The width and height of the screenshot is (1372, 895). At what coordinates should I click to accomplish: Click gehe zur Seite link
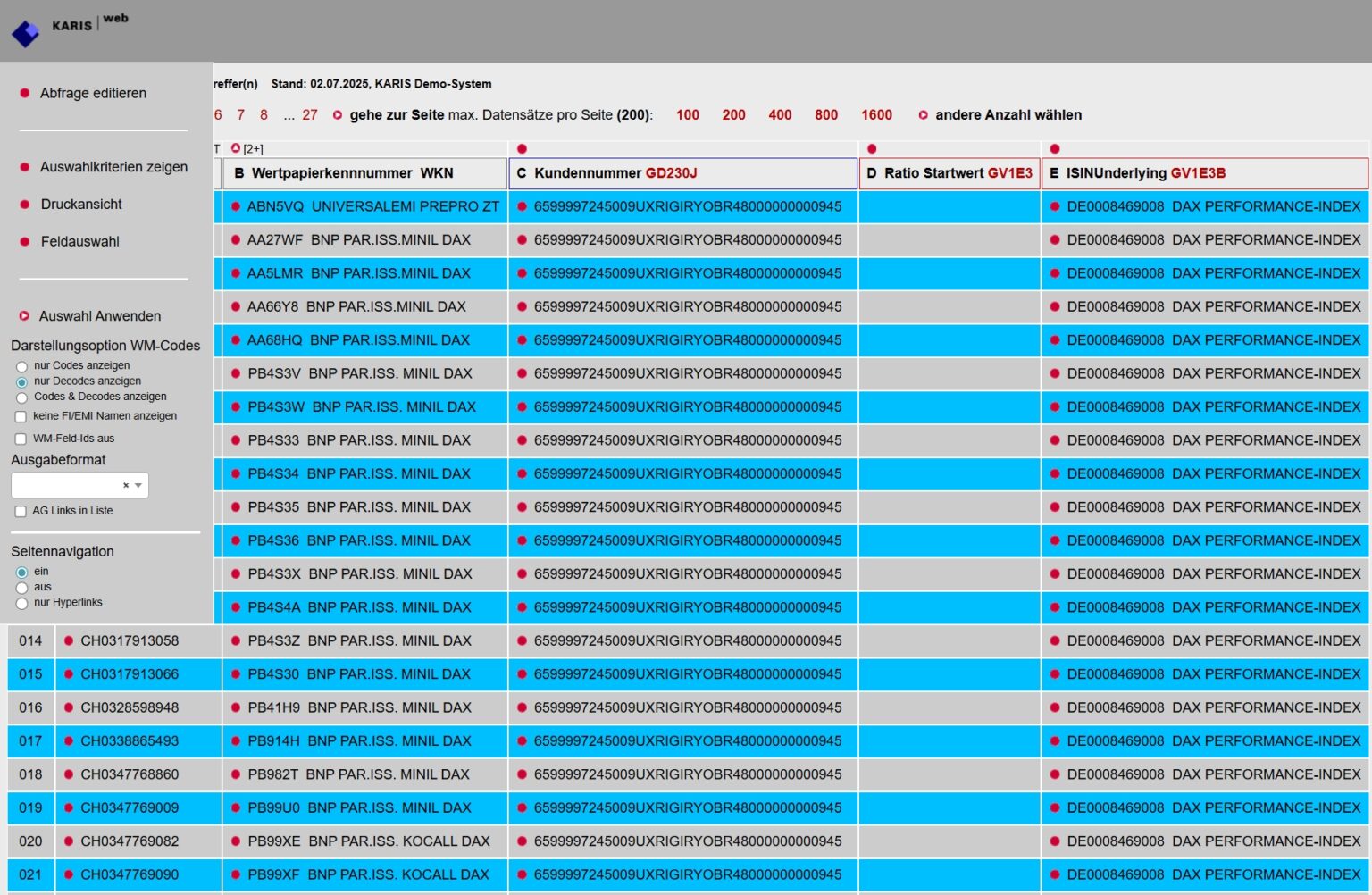coord(397,115)
